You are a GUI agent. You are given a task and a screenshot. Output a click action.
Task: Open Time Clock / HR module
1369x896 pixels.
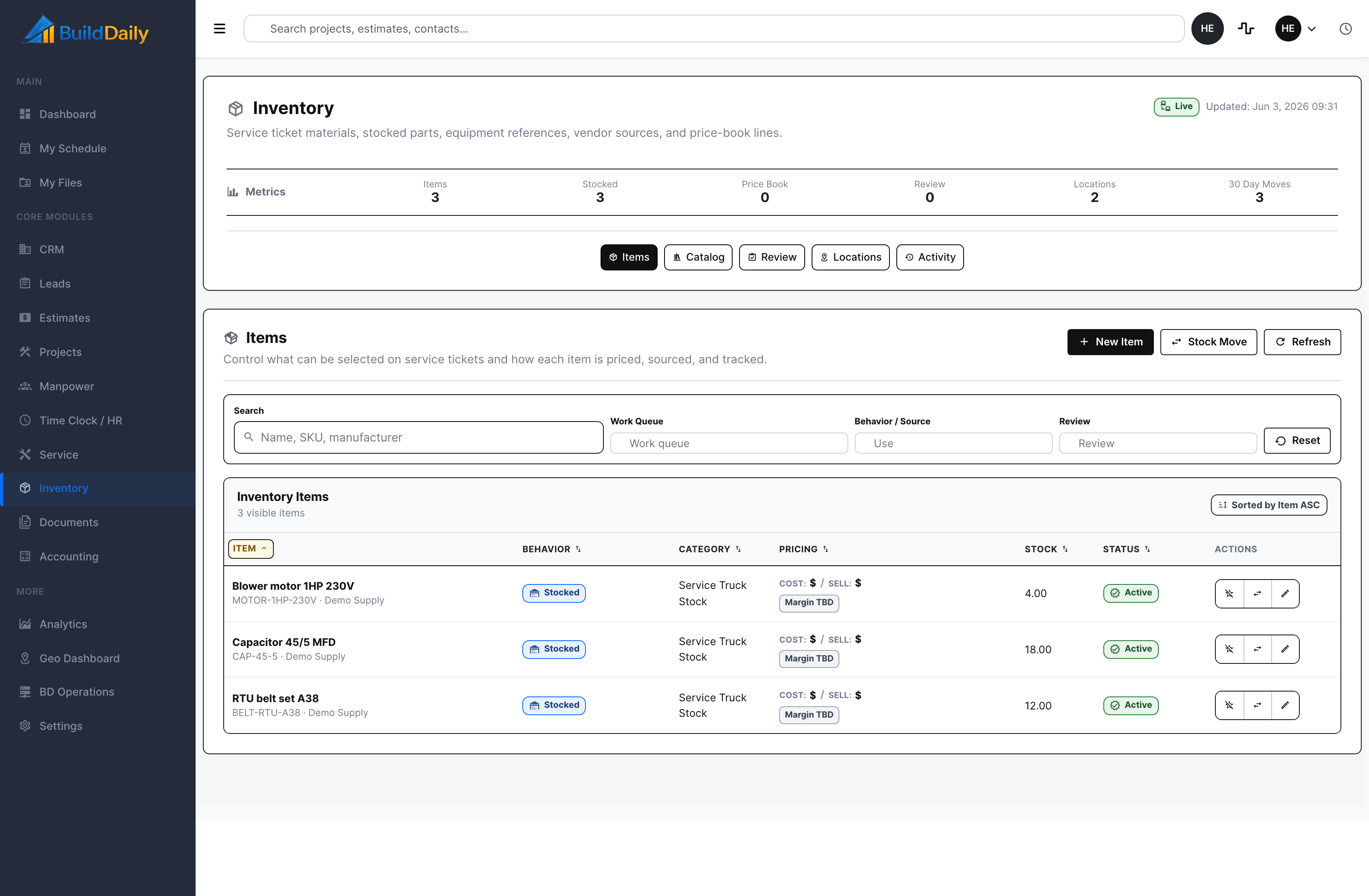[x=98, y=420]
